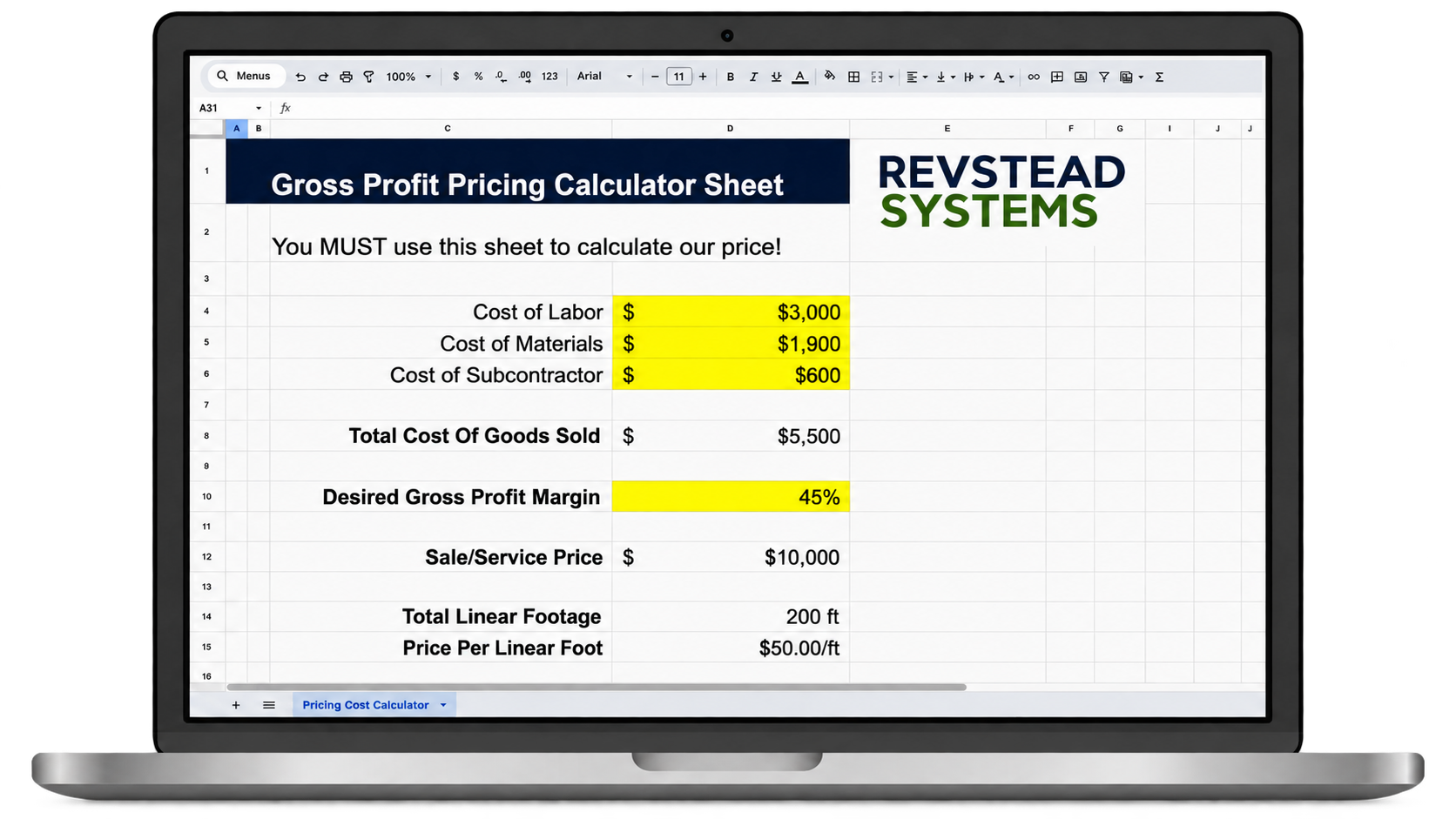Viewport: 1456px width, 819px height.
Task: Open the text color picker
Action: (799, 77)
